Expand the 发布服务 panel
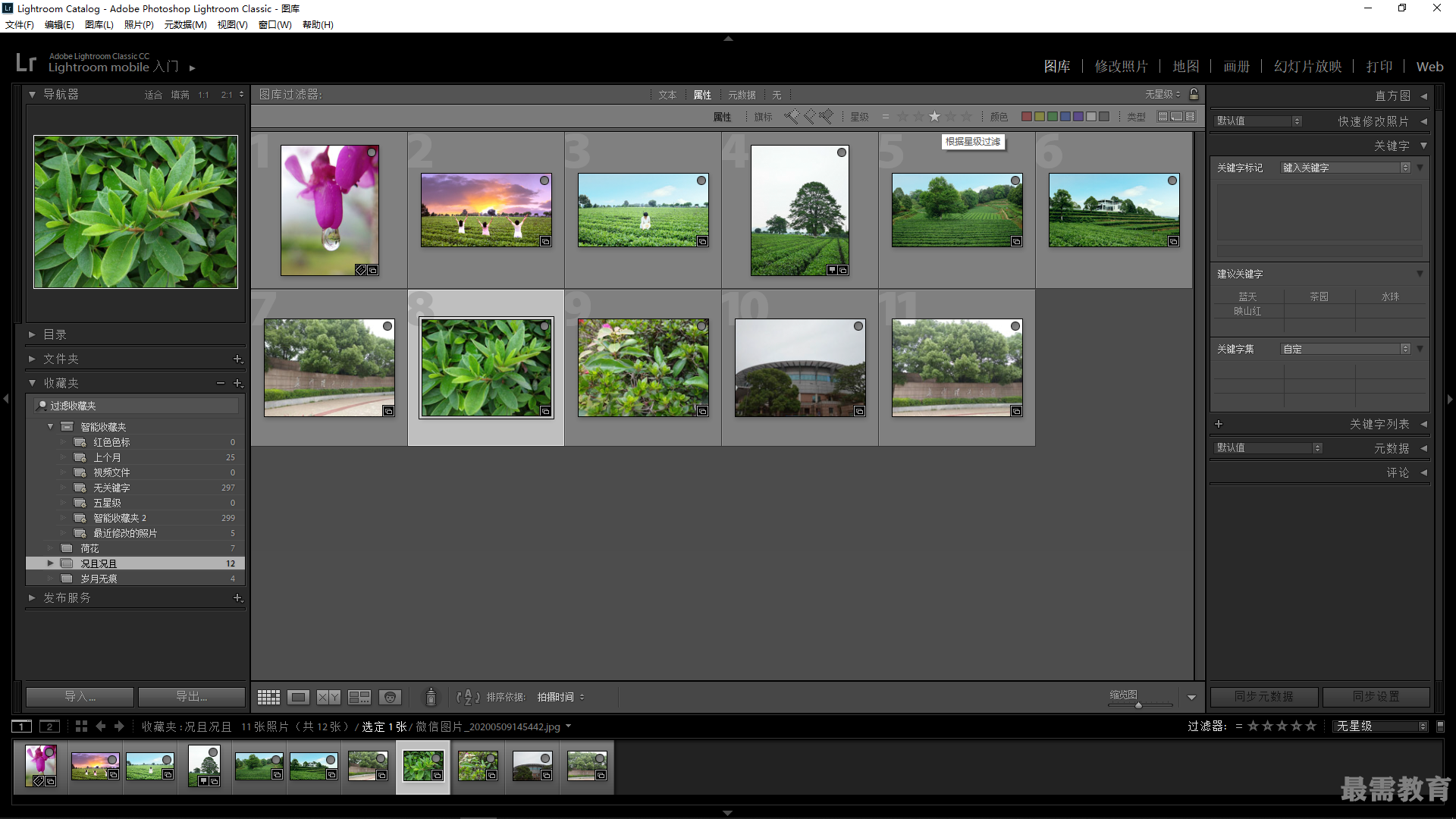 32,598
